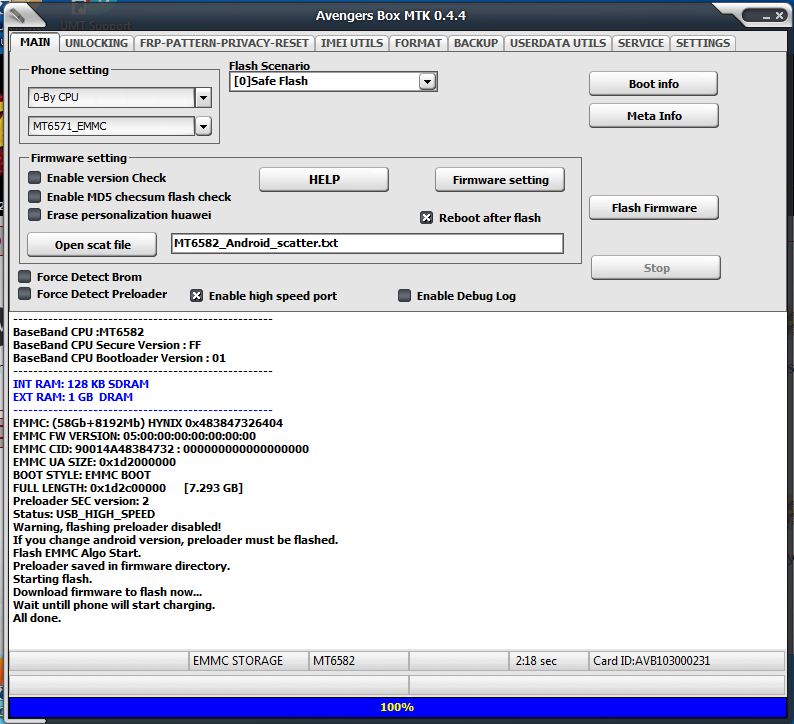The width and height of the screenshot is (794, 724).
Task: Click the EXT RAM: 1 GB DRAM line
Action: [73, 397]
